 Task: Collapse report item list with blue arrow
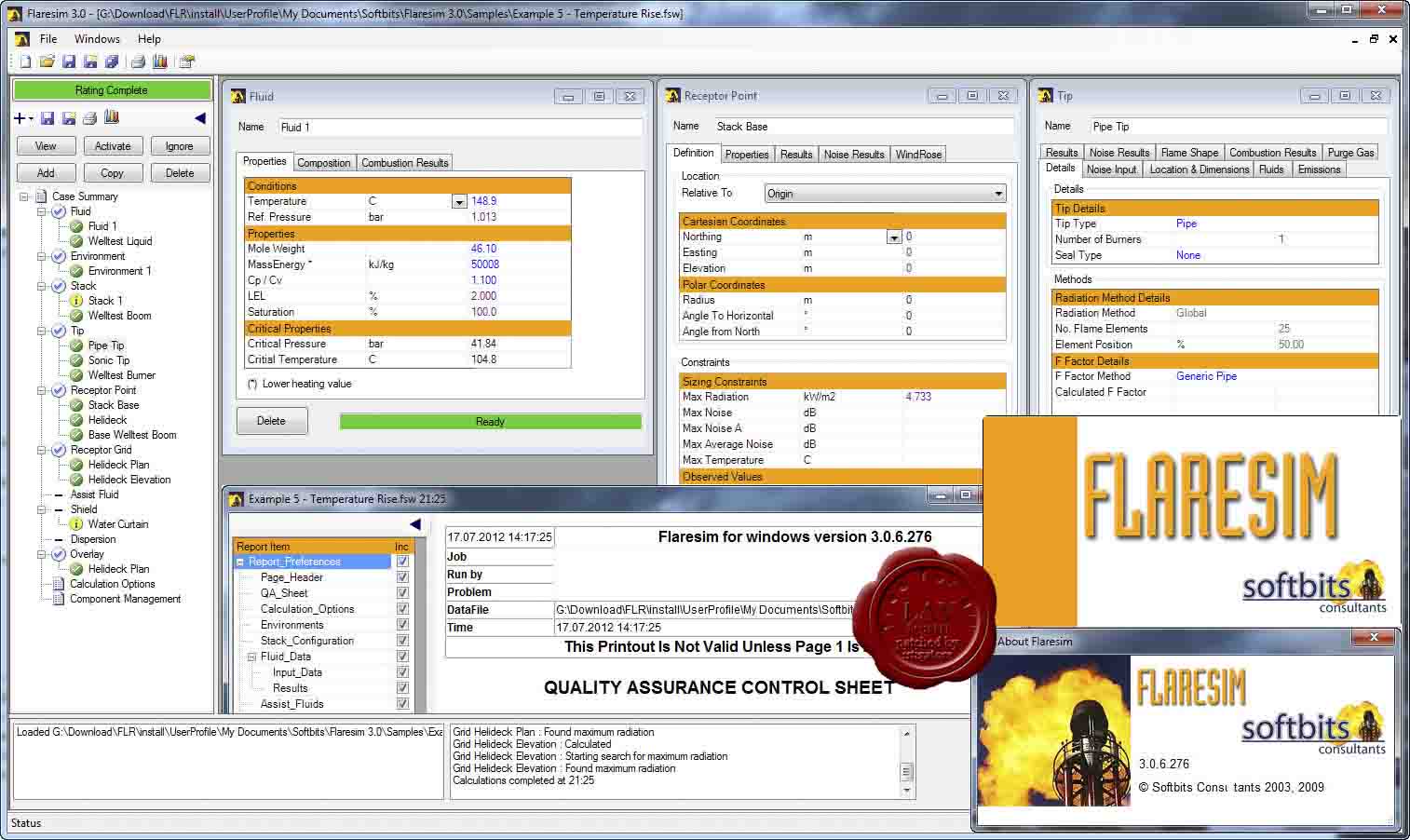click(415, 524)
